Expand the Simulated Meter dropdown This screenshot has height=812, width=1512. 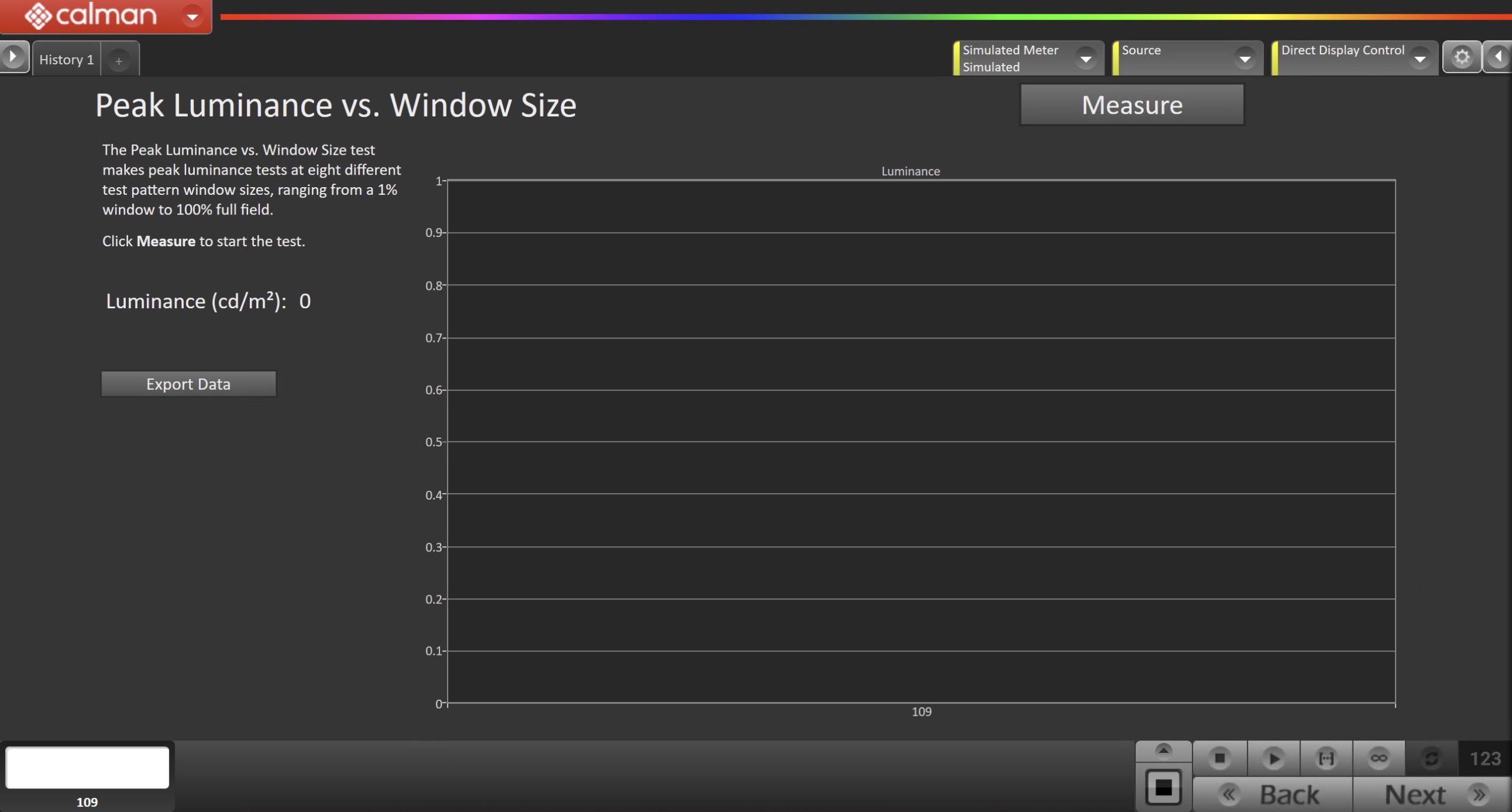(x=1086, y=58)
